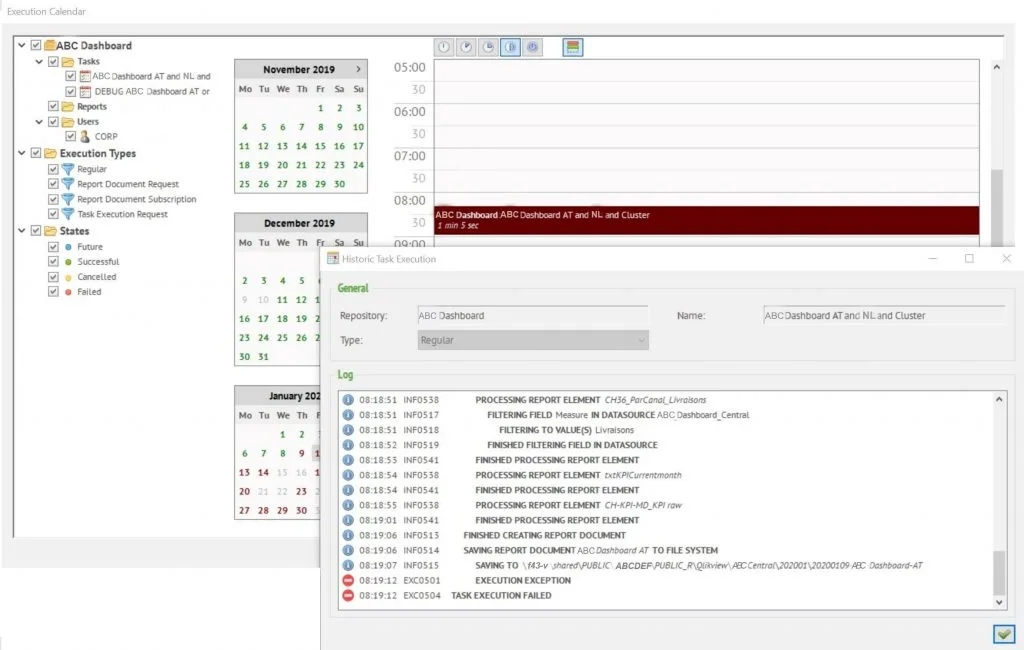Select the fully filled blue clock icon
This screenshot has width=1024, height=650.
point(533,47)
